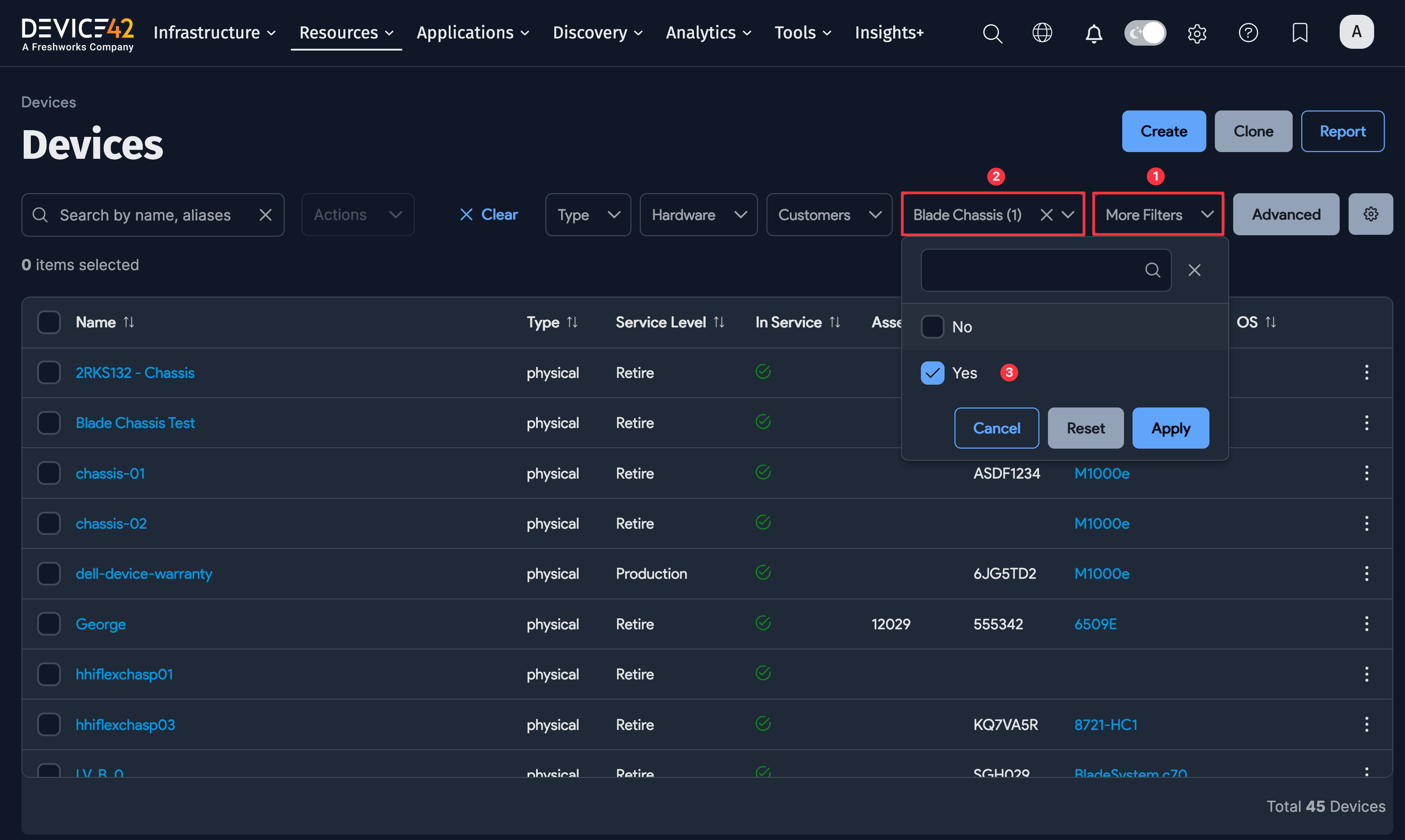The height and width of the screenshot is (840, 1405).
Task: Uncheck the Yes filter option
Action: click(932, 373)
